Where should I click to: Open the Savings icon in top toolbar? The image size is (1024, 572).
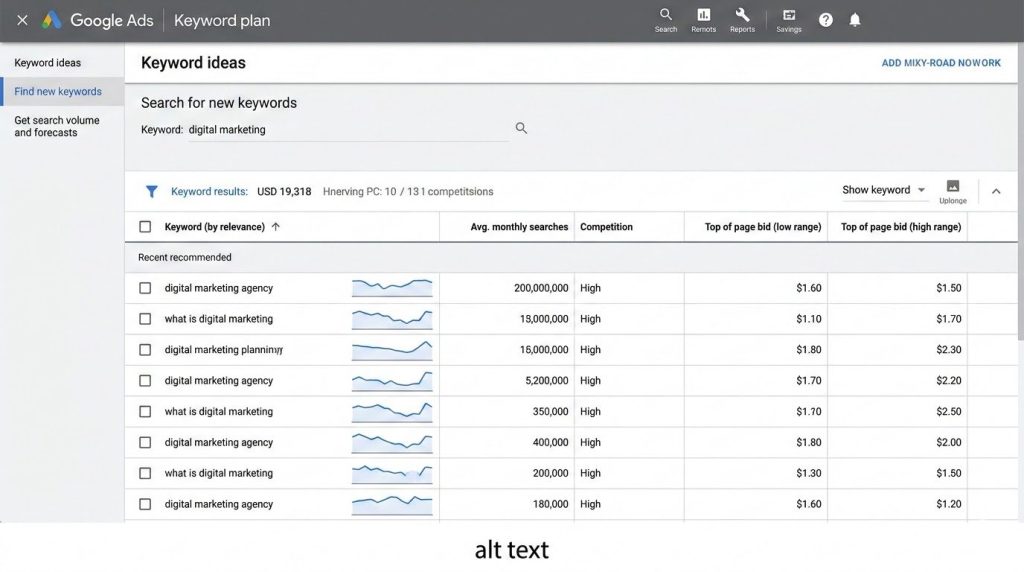[x=788, y=20]
